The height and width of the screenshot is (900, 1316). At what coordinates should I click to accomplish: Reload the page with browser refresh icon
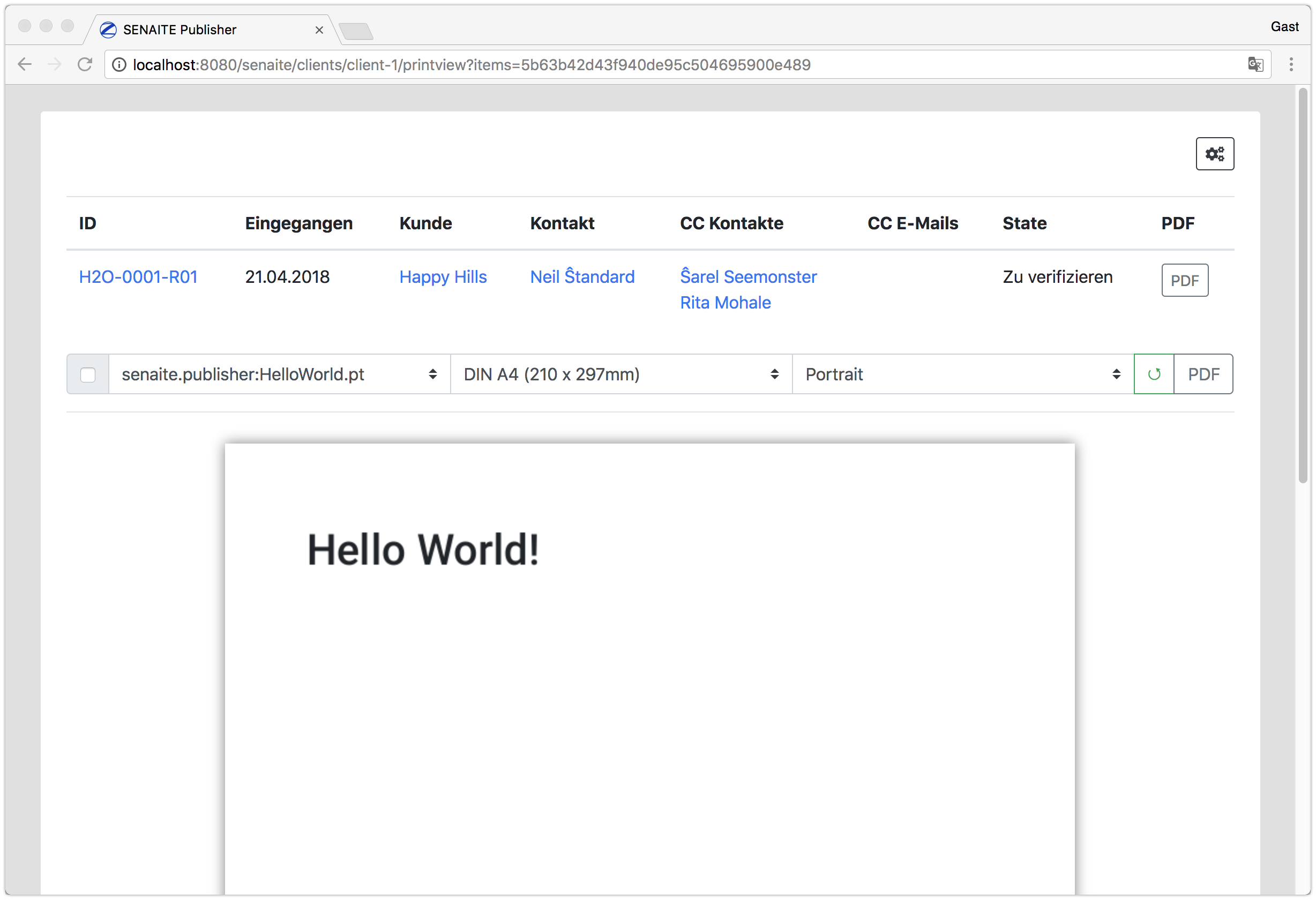point(85,64)
